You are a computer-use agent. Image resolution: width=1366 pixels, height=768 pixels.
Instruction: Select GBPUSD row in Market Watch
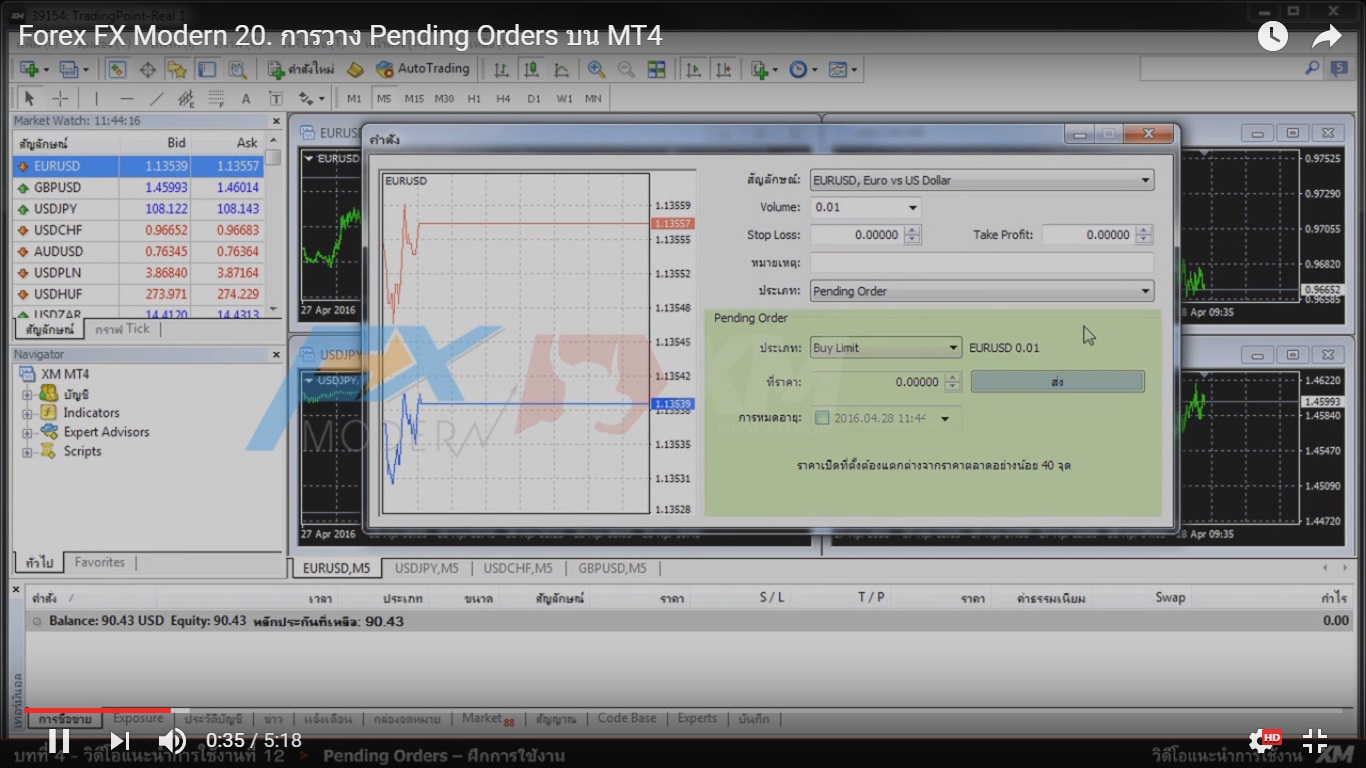tap(140, 187)
